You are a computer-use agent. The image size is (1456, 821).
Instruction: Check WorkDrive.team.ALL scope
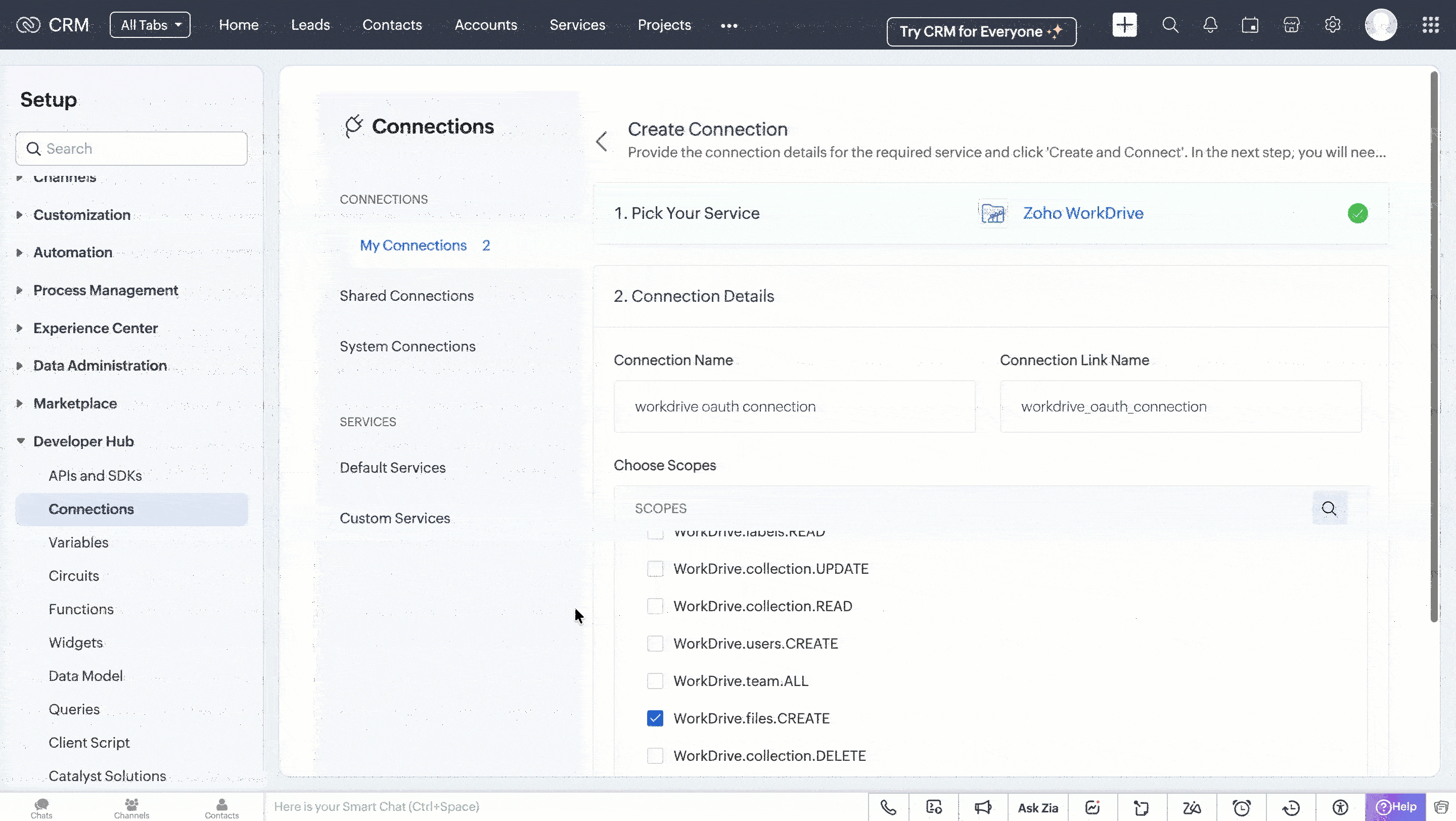[x=655, y=681]
